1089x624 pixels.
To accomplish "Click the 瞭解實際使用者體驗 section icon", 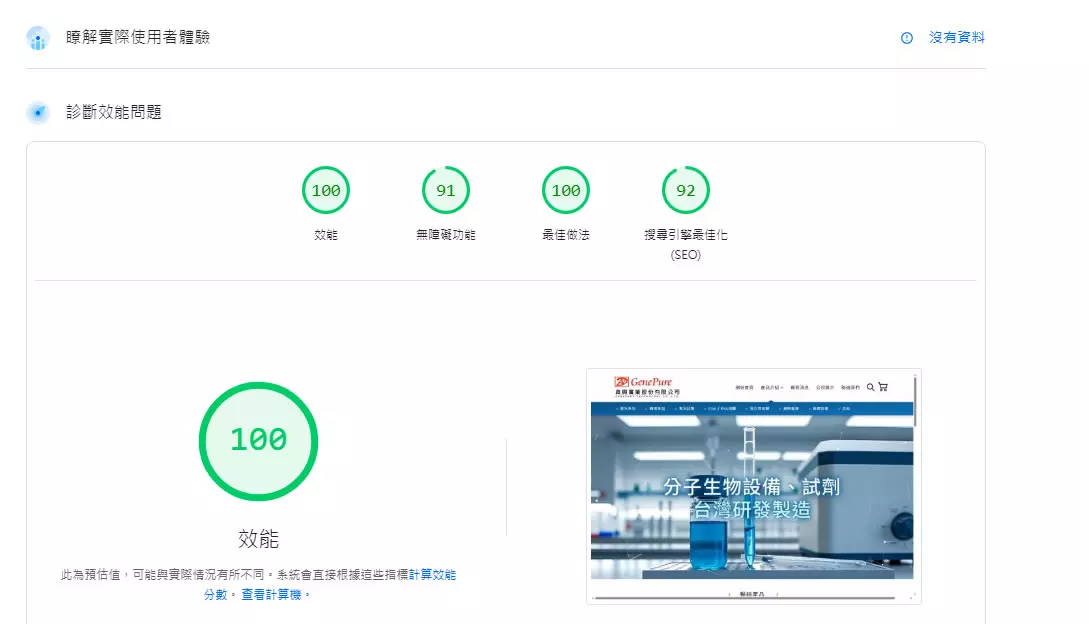I will [x=38, y=38].
